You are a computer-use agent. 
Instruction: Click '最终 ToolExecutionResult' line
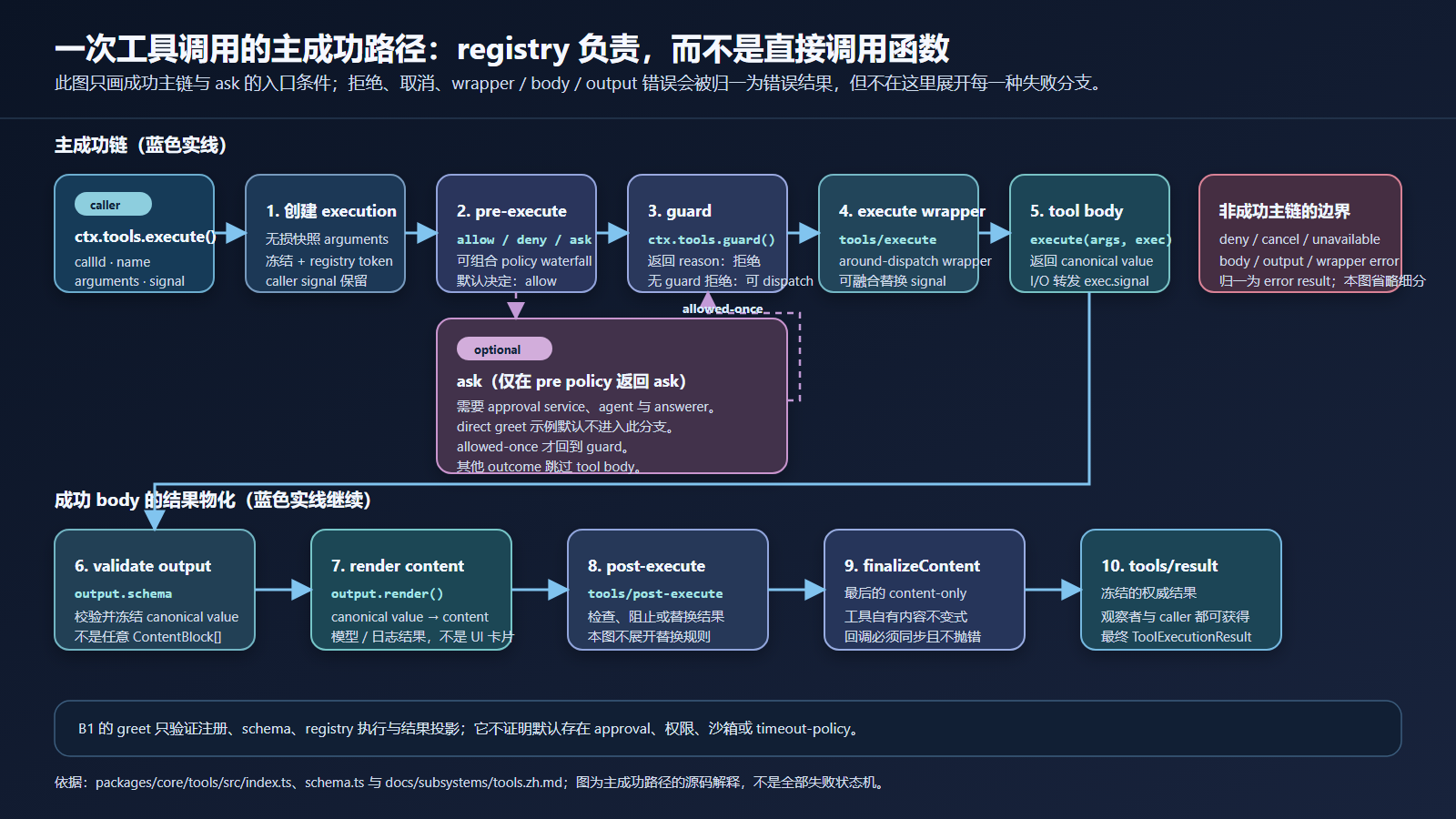pyautogui.click(x=1176, y=637)
